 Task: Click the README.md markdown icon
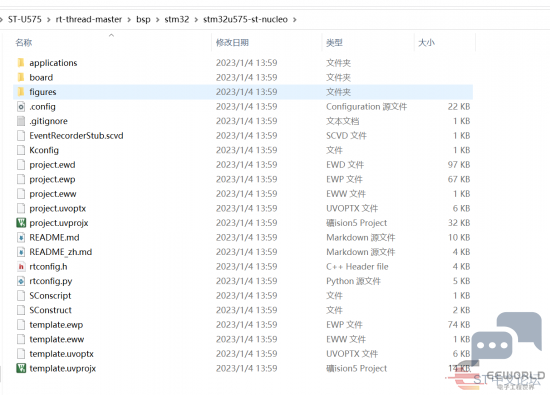tap(21, 237)
